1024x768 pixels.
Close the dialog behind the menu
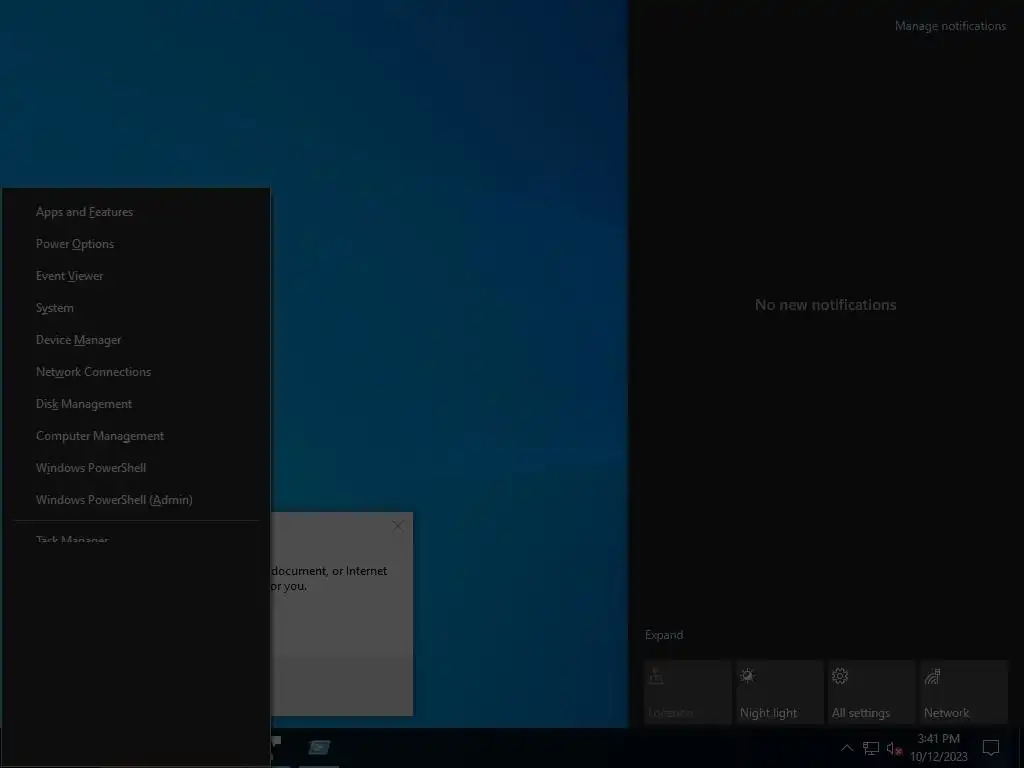click(x=398, y=526)
